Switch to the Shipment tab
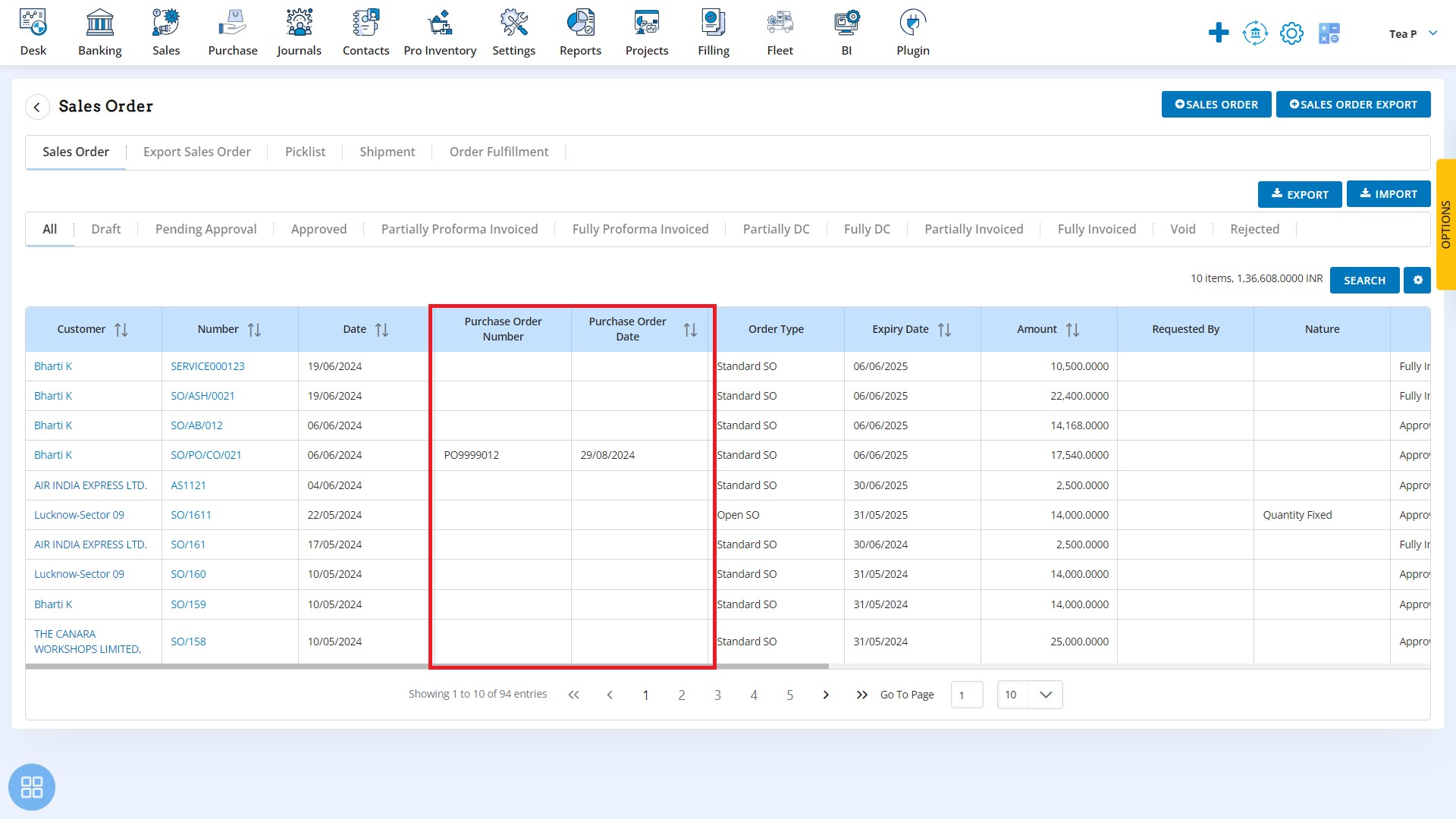Image resolution: width=1456 pixels, height=819 pixels. (x=388, y=152)
